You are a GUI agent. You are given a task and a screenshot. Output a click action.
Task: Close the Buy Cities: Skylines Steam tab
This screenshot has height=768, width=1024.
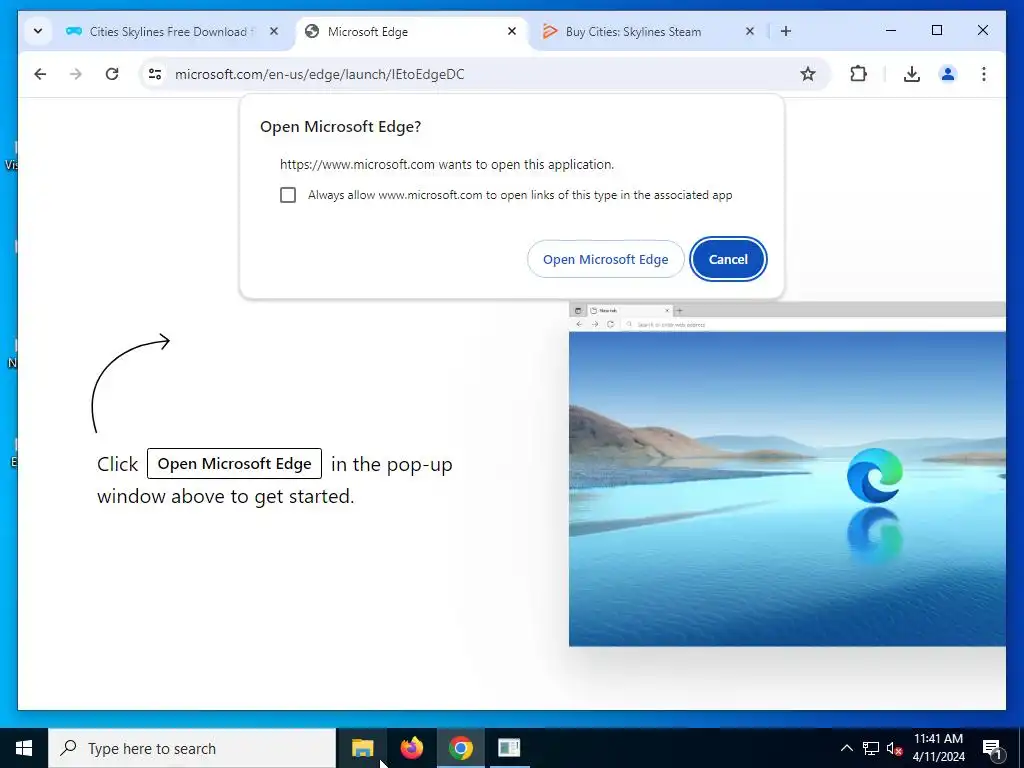click(750, 31)
